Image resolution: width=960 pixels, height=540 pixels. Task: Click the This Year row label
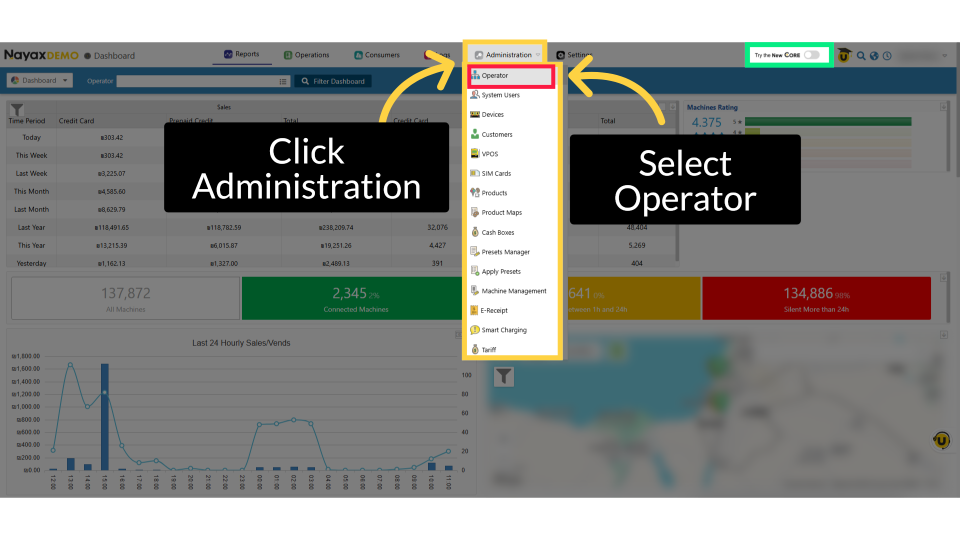click(x=31, y=245)
